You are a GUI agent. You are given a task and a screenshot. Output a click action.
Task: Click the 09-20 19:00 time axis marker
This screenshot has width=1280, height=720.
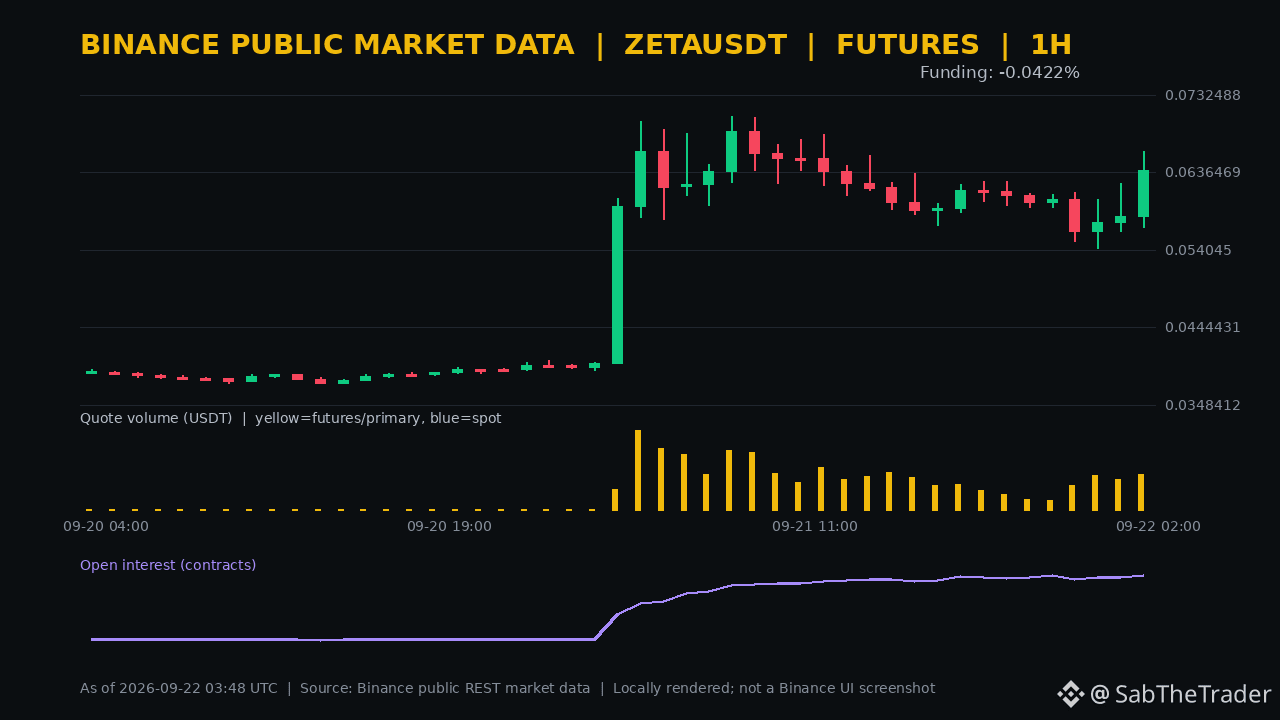(449, 526)
